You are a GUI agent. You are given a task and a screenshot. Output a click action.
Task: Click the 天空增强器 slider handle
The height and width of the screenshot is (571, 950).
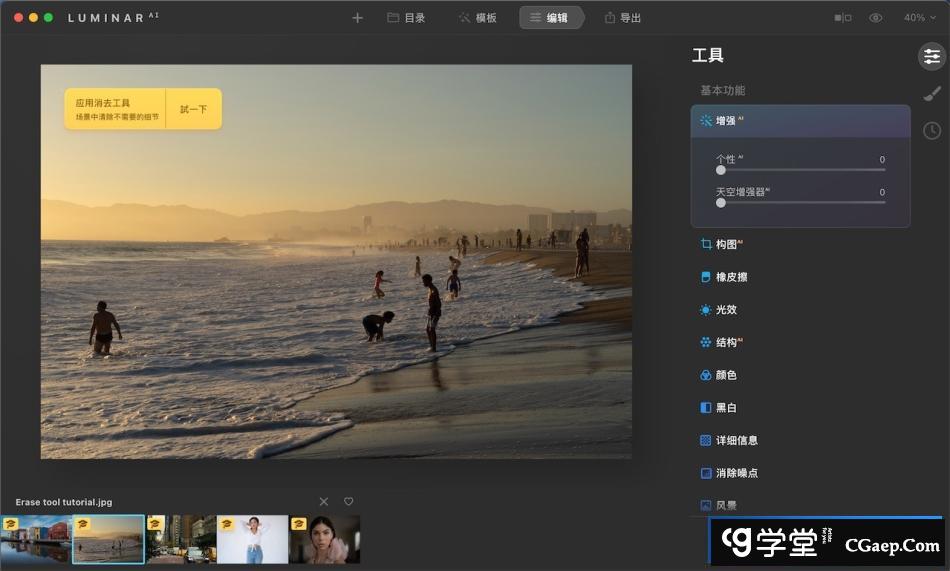click(721, 202)
